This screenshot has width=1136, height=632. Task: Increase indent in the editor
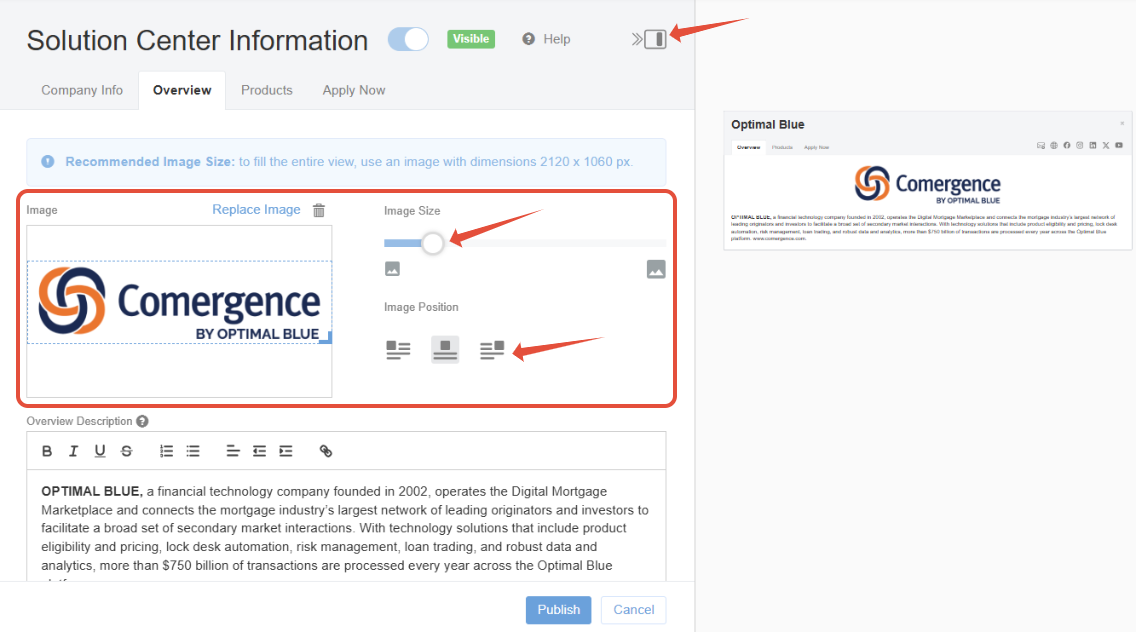[x=285, y=451]
